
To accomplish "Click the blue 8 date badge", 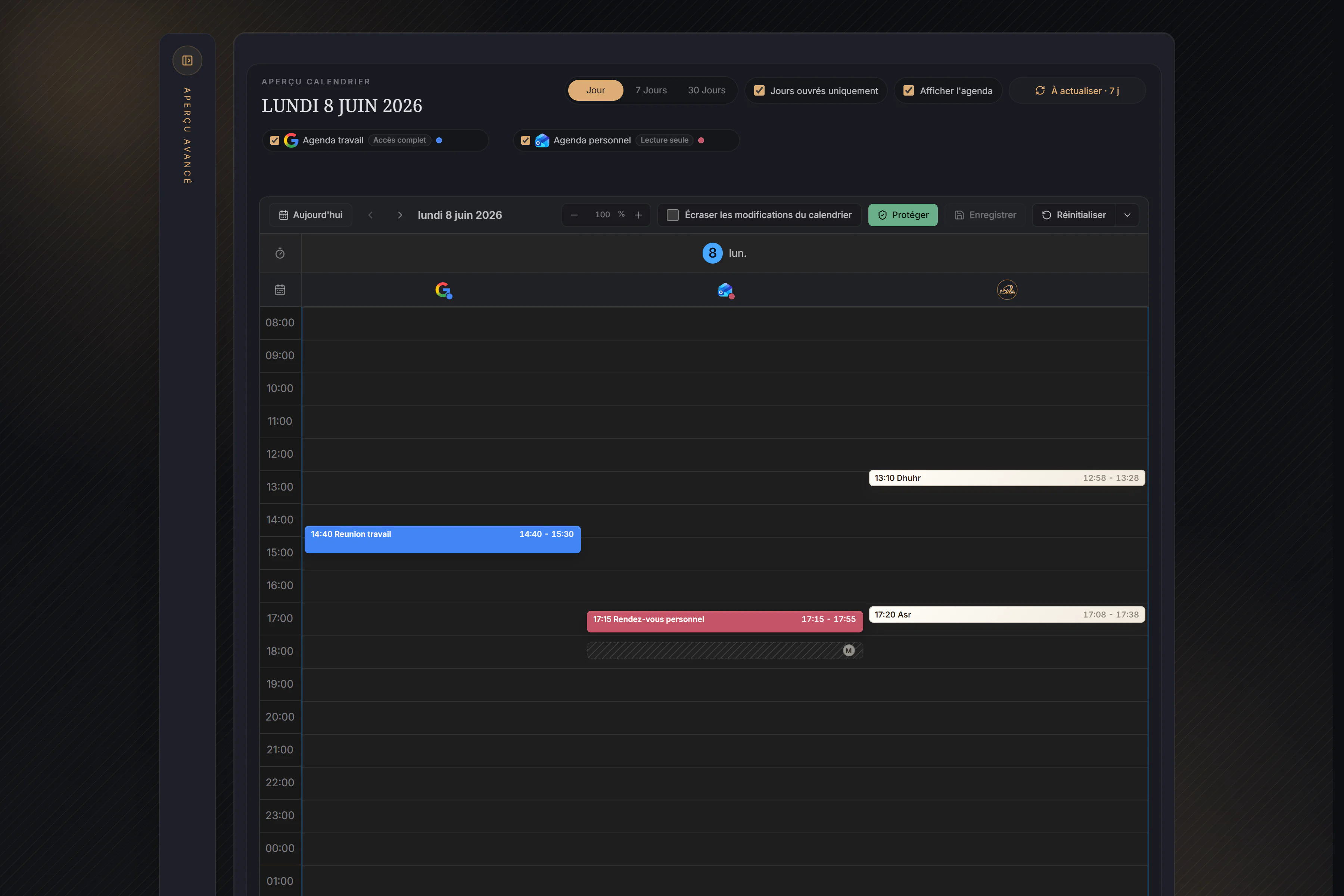I will [712, 253].
